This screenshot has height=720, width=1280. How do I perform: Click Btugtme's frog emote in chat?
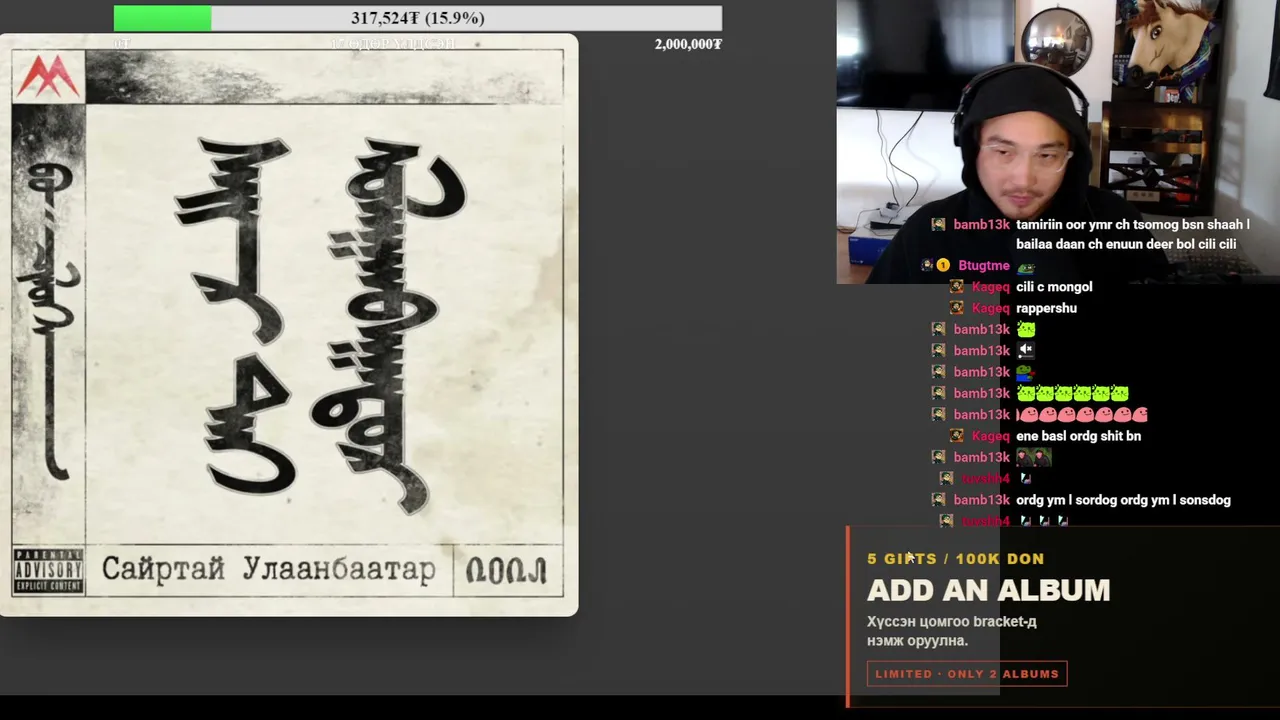1025,266
